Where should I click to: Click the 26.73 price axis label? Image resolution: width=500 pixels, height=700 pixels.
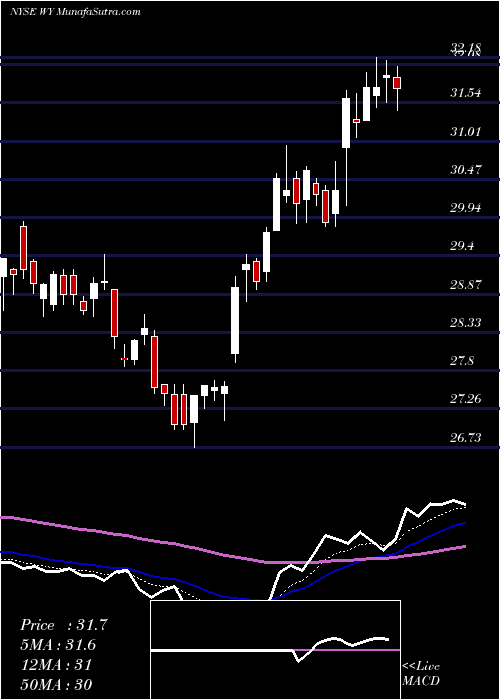(x=466, y=438)
